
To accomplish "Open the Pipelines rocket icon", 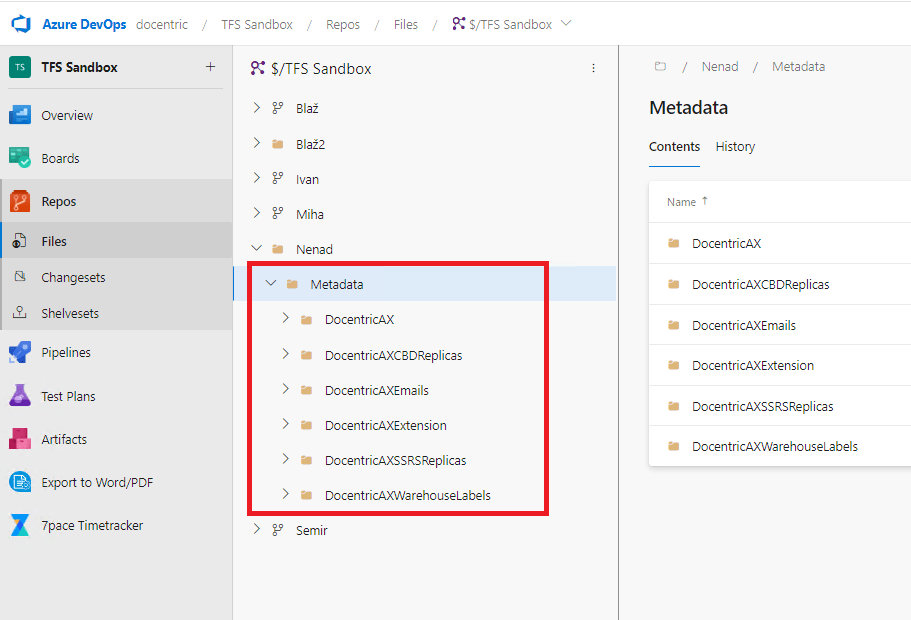I will 20,352.
